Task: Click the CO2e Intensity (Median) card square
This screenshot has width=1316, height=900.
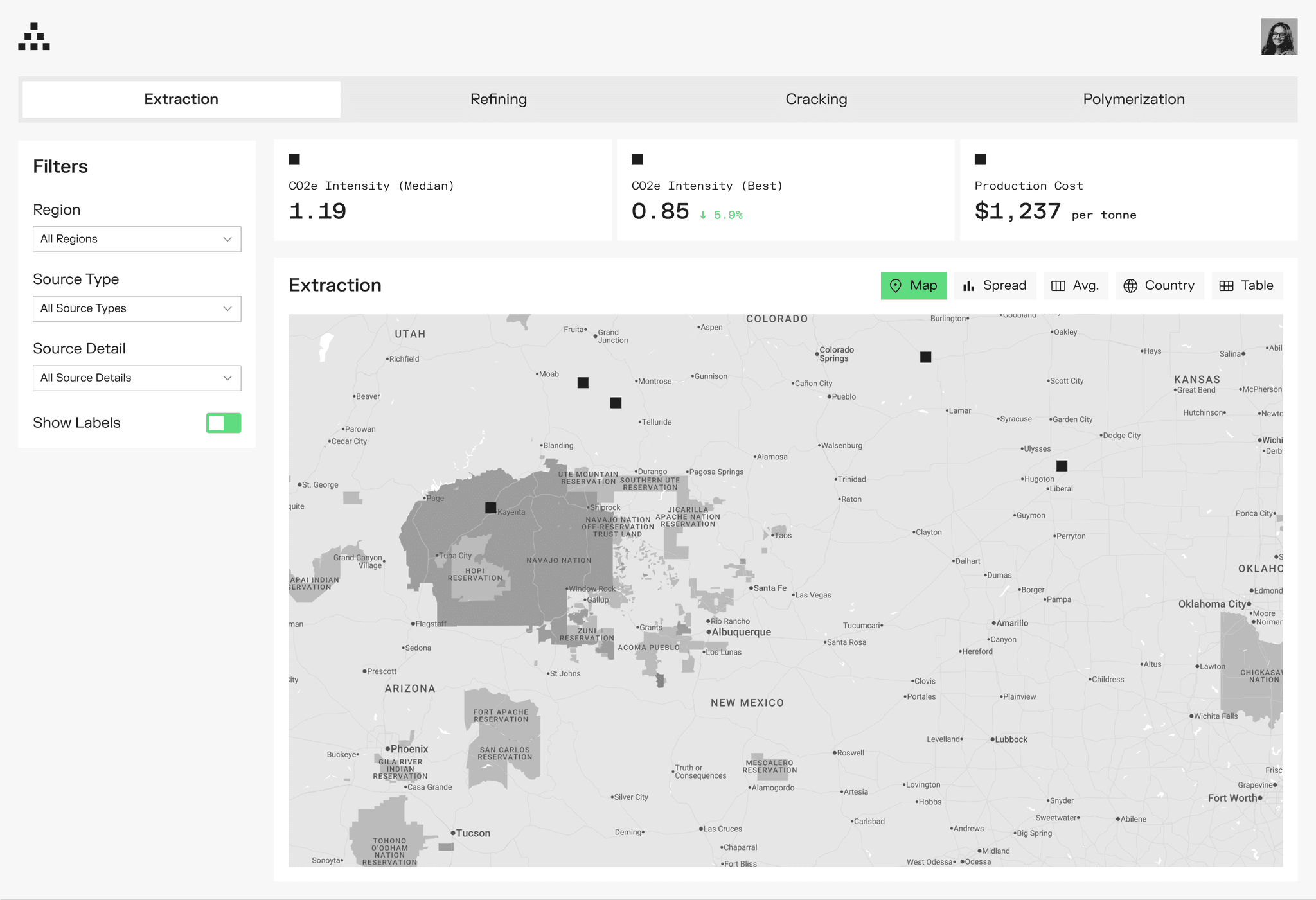Action: (294, 159)
